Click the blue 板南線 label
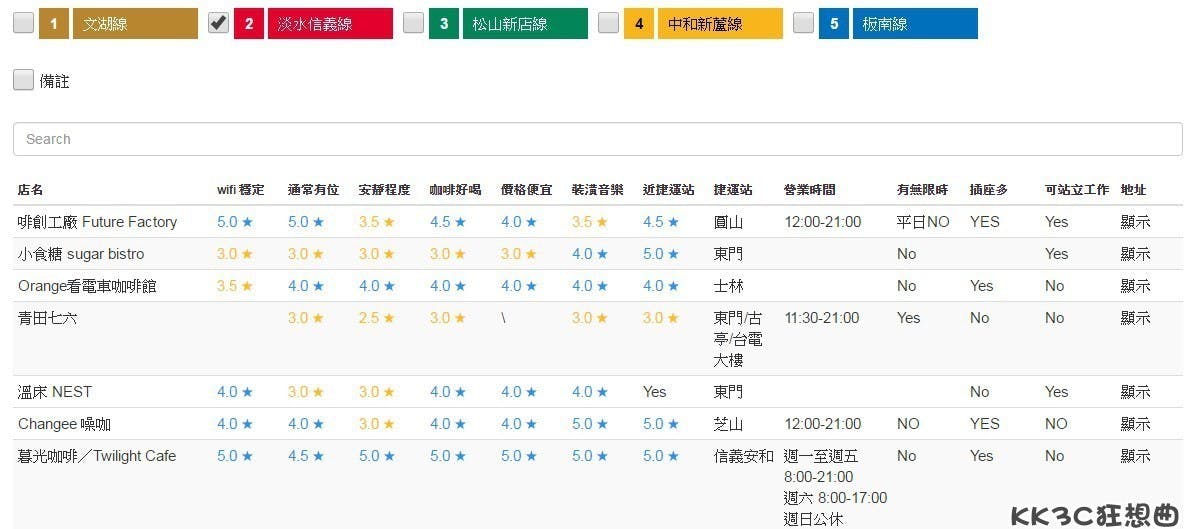Viewport: 1185px width, 529px height. tap(915, 23)
